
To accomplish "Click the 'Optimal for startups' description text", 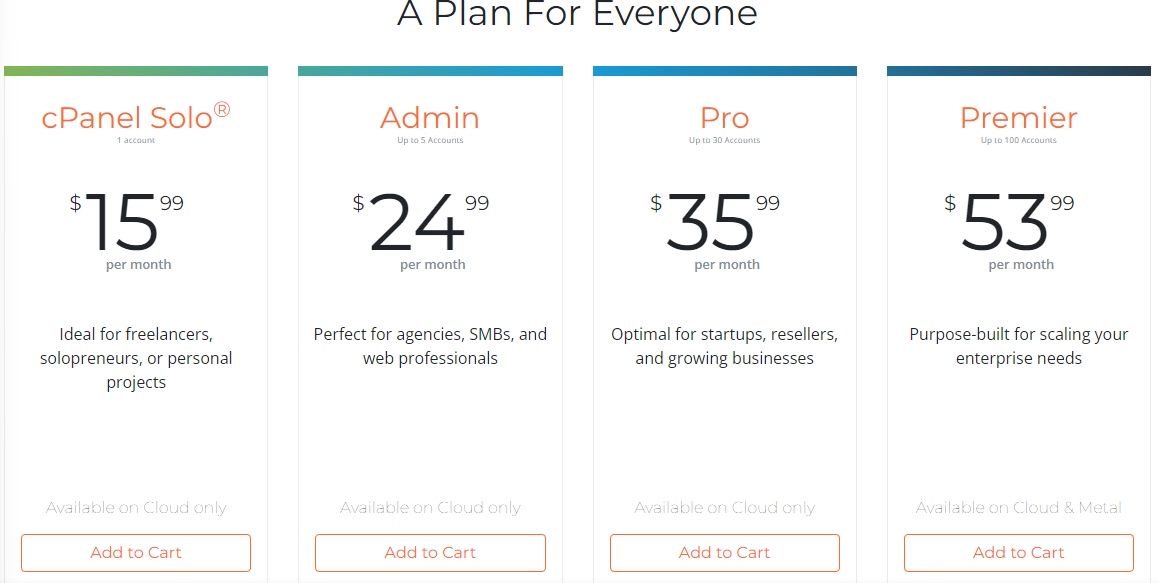I will click(724, 346).
